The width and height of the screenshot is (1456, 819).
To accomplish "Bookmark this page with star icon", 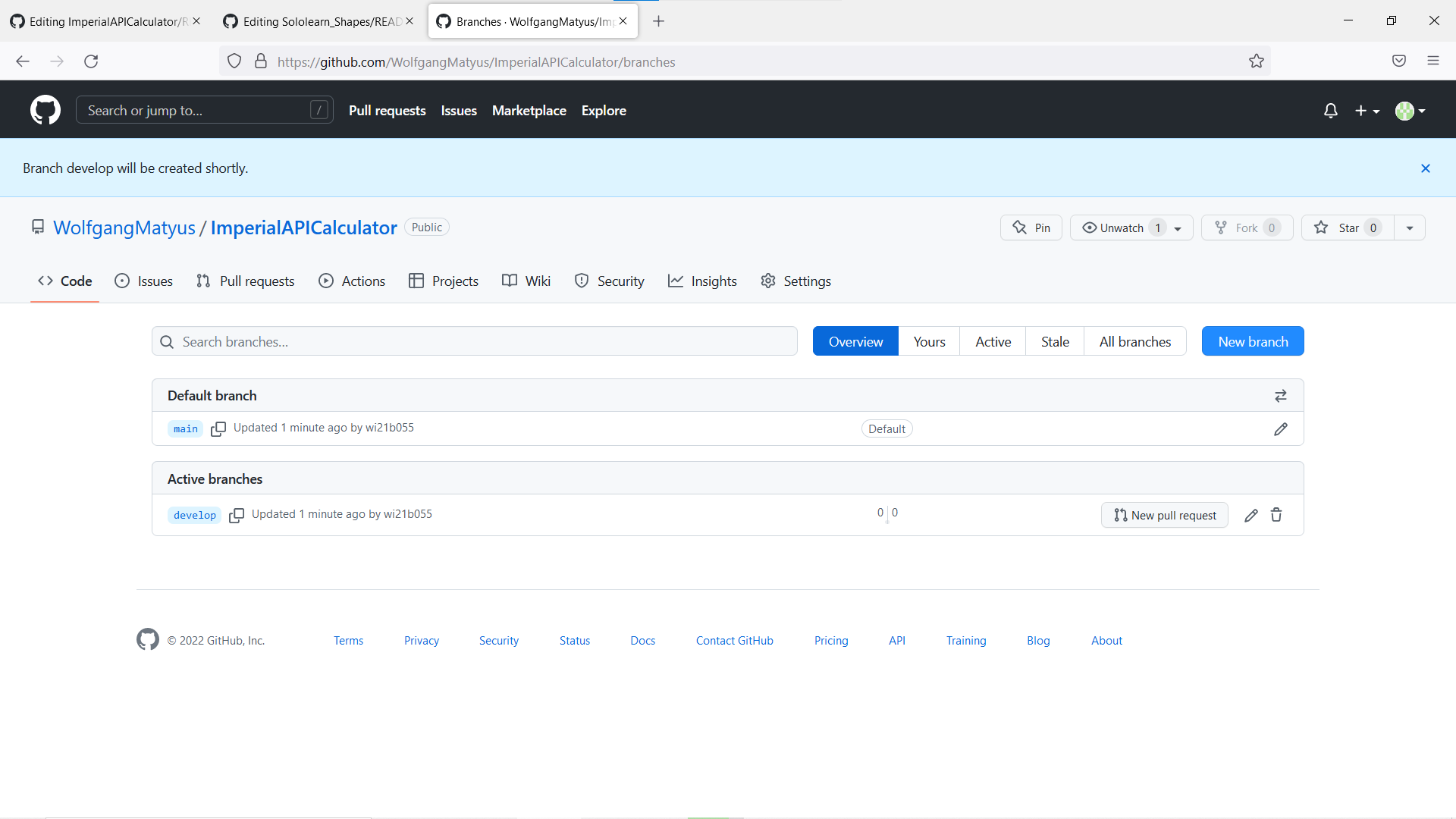I will (x=1257, y=61).
